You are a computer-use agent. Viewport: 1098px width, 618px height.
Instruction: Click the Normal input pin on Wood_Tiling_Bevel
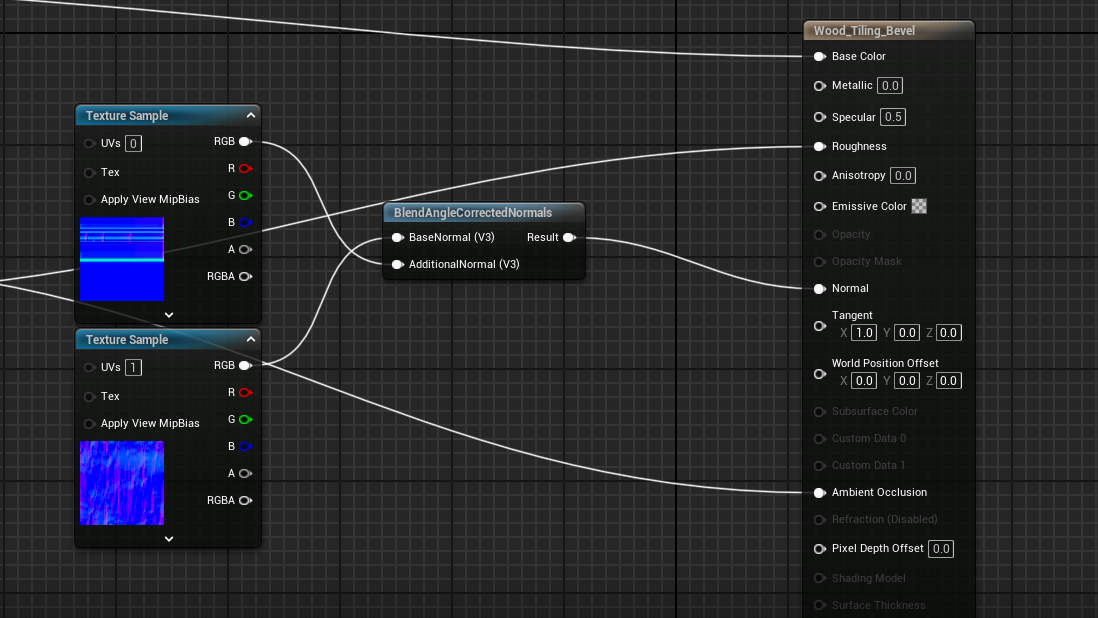tap(820, 289)
